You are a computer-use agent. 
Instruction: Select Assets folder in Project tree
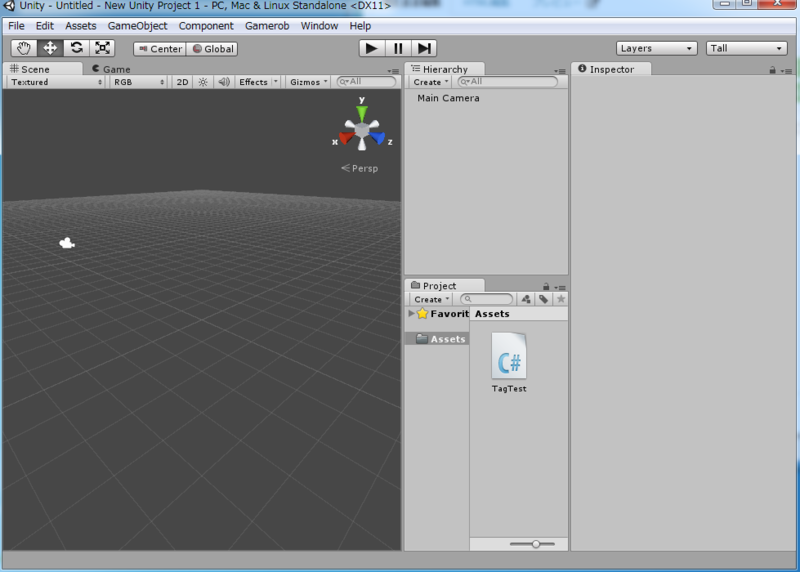click(x=438, y=339)
